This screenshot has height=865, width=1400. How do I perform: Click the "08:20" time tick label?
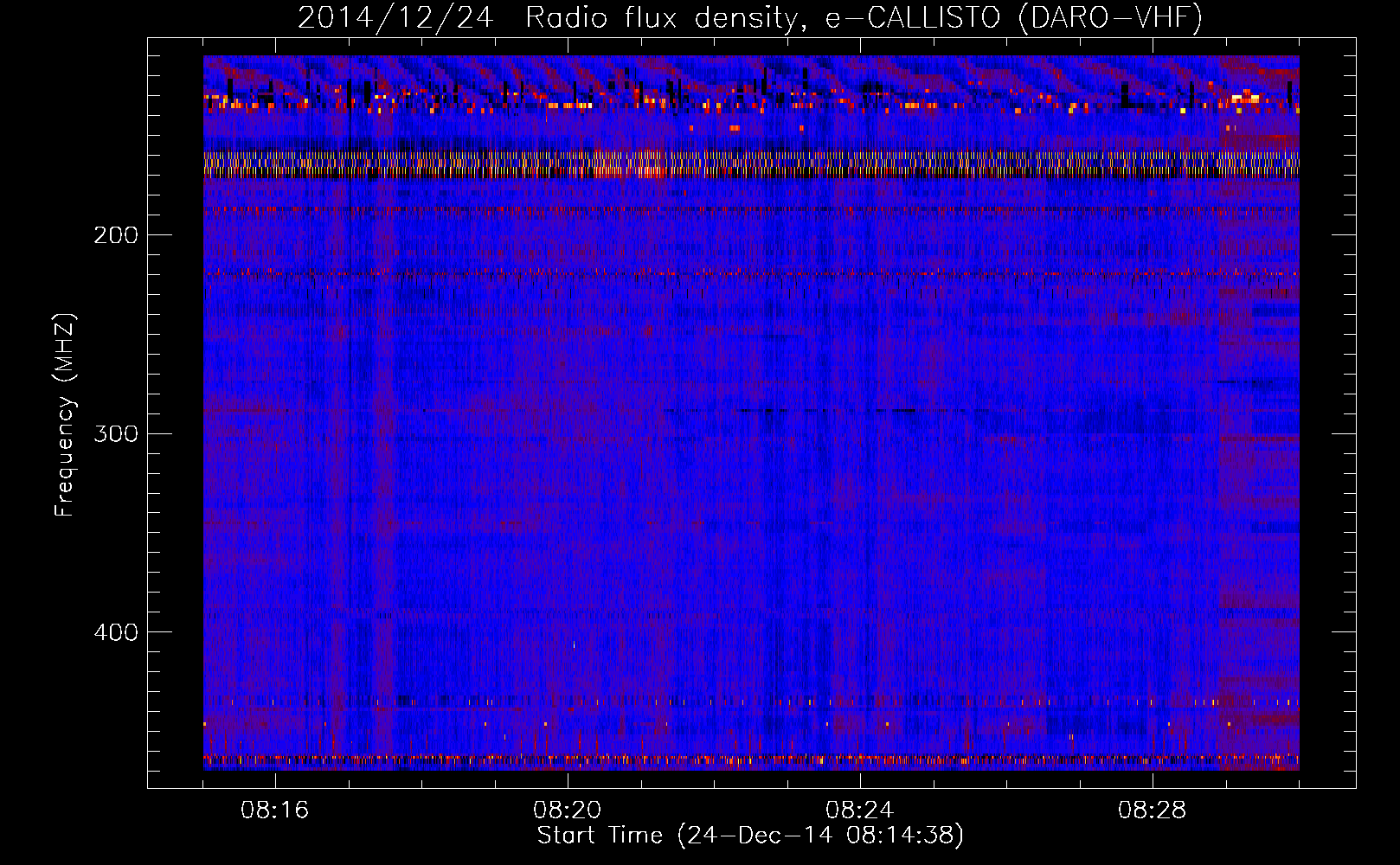[x=568, y=811]
